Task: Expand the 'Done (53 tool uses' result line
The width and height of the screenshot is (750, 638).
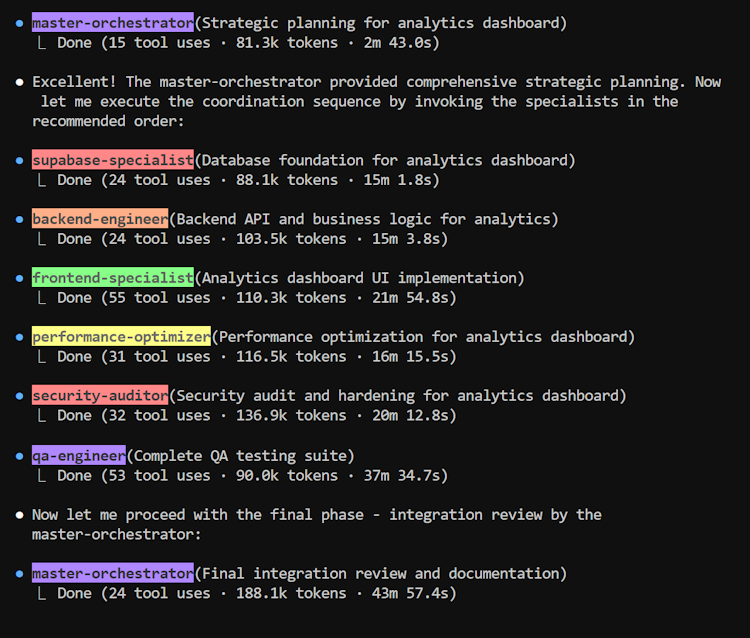Action: (x=243, y=475)
